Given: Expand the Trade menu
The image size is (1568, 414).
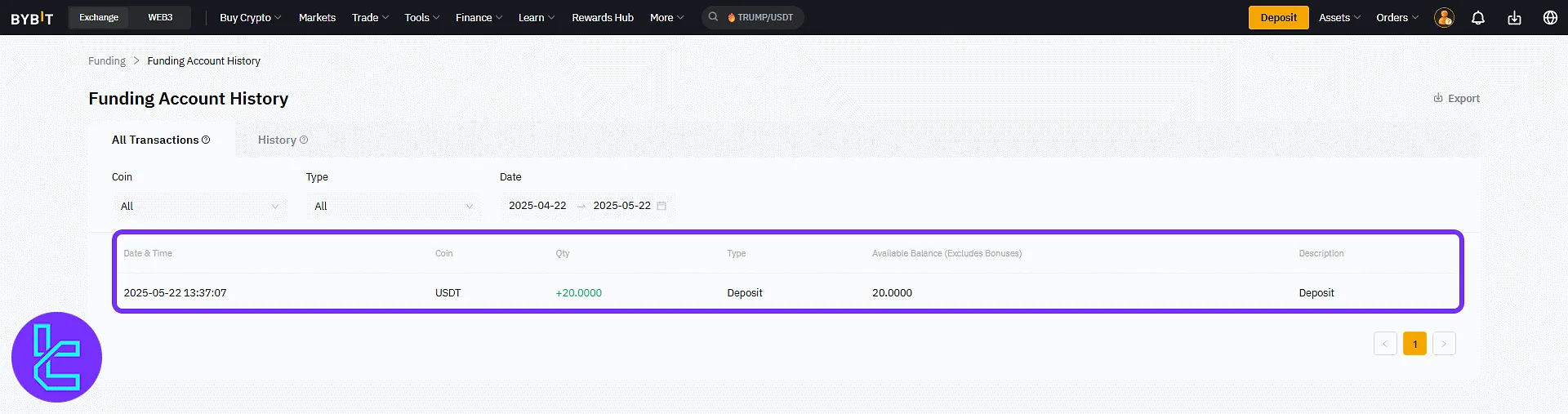Looking at the screenshot, I should [x=370, y=17].
